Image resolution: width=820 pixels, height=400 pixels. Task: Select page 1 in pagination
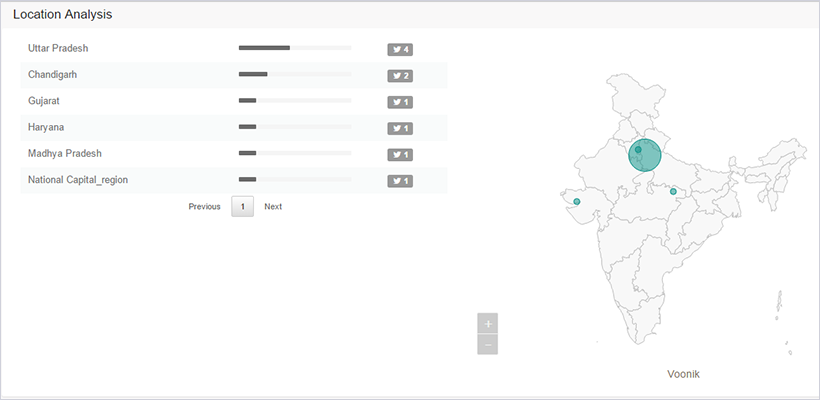(x=242, y=207)
